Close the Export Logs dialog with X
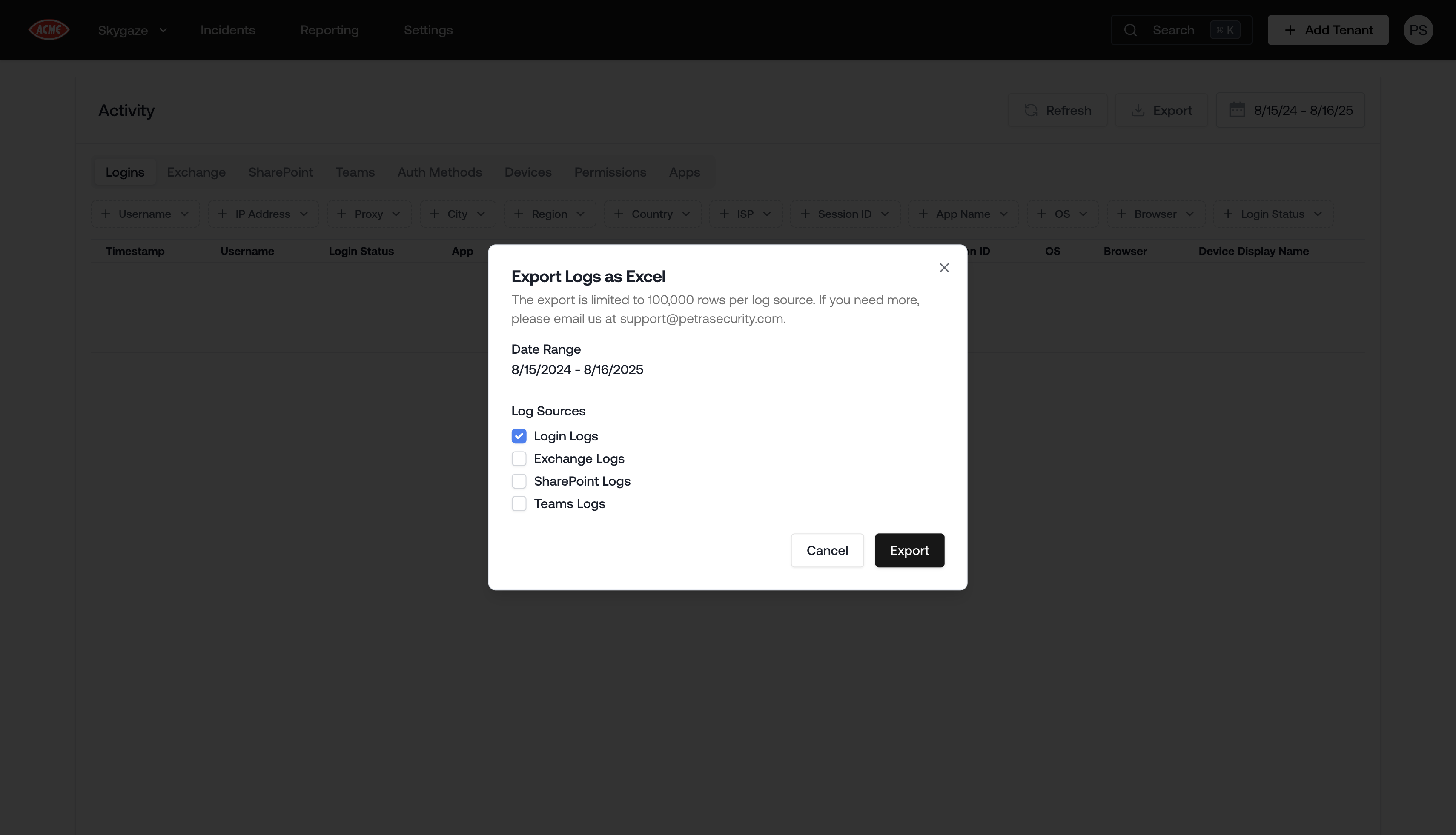The image size is (1456, 835). coord(944,268)
